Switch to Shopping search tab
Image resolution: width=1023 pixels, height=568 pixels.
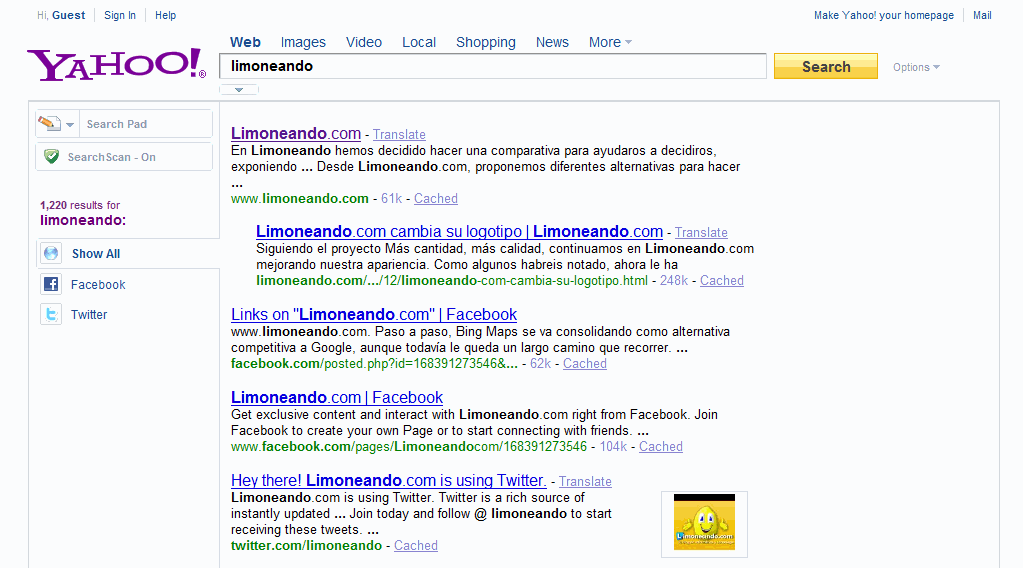485,42
